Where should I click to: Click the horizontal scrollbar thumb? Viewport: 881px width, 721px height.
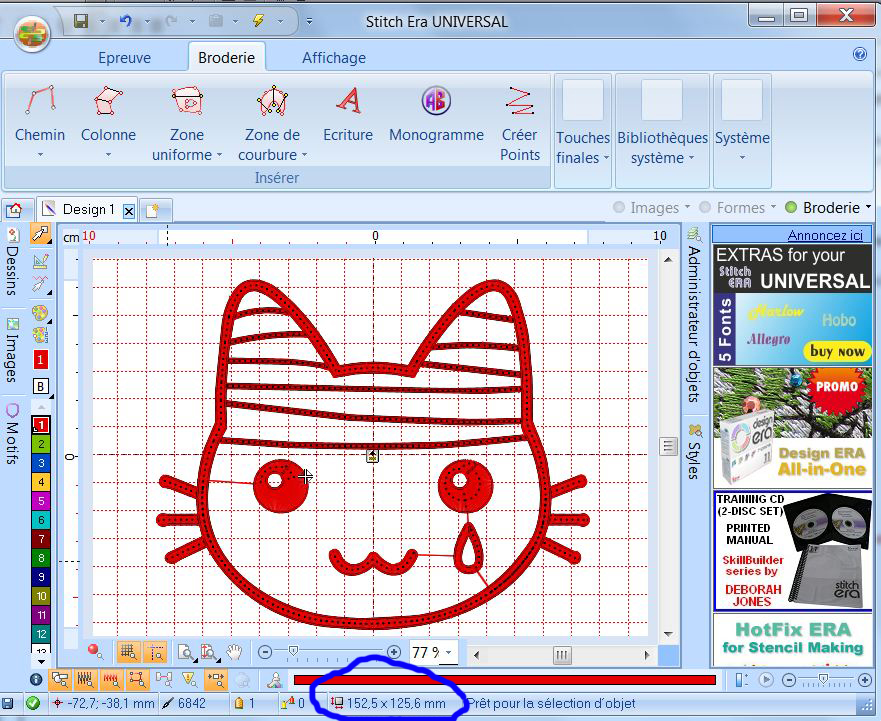click(x=561, y=655)
